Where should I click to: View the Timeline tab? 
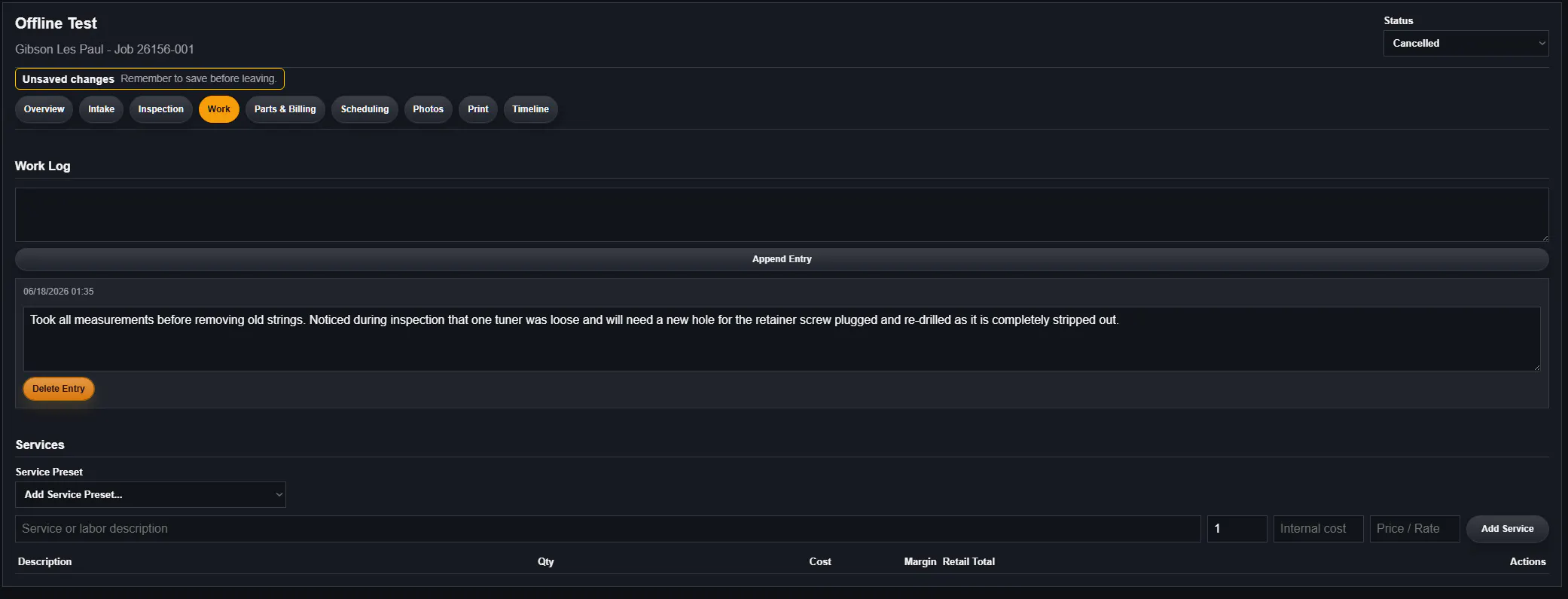[531, 109]
